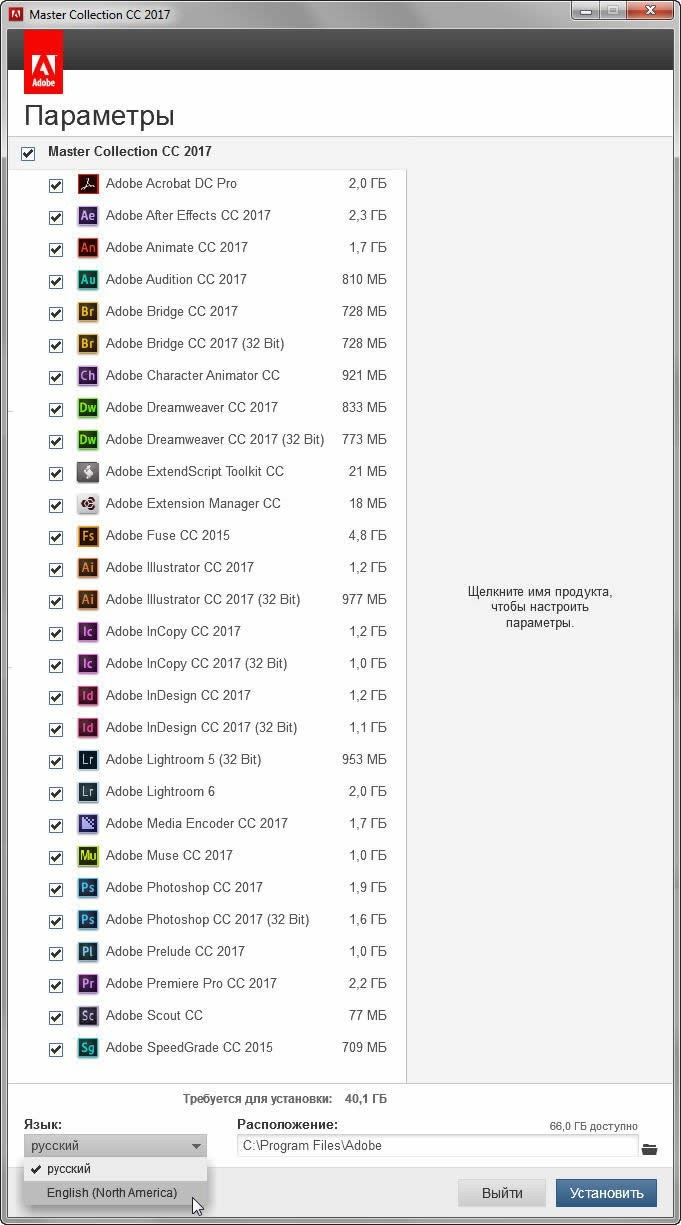Disable Adobe Photoshop CC 2017 (32 Bit) checkbox
Screen dimensions: 681x1225
tap(56, 921)
